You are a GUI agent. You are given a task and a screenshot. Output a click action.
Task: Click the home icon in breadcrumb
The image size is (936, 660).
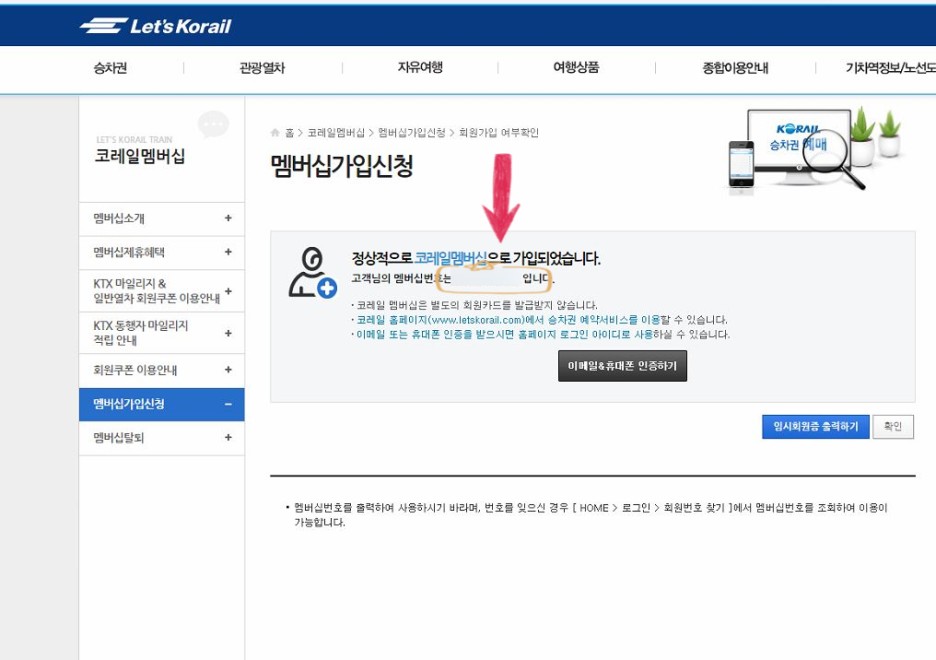(x=275, y=132)
